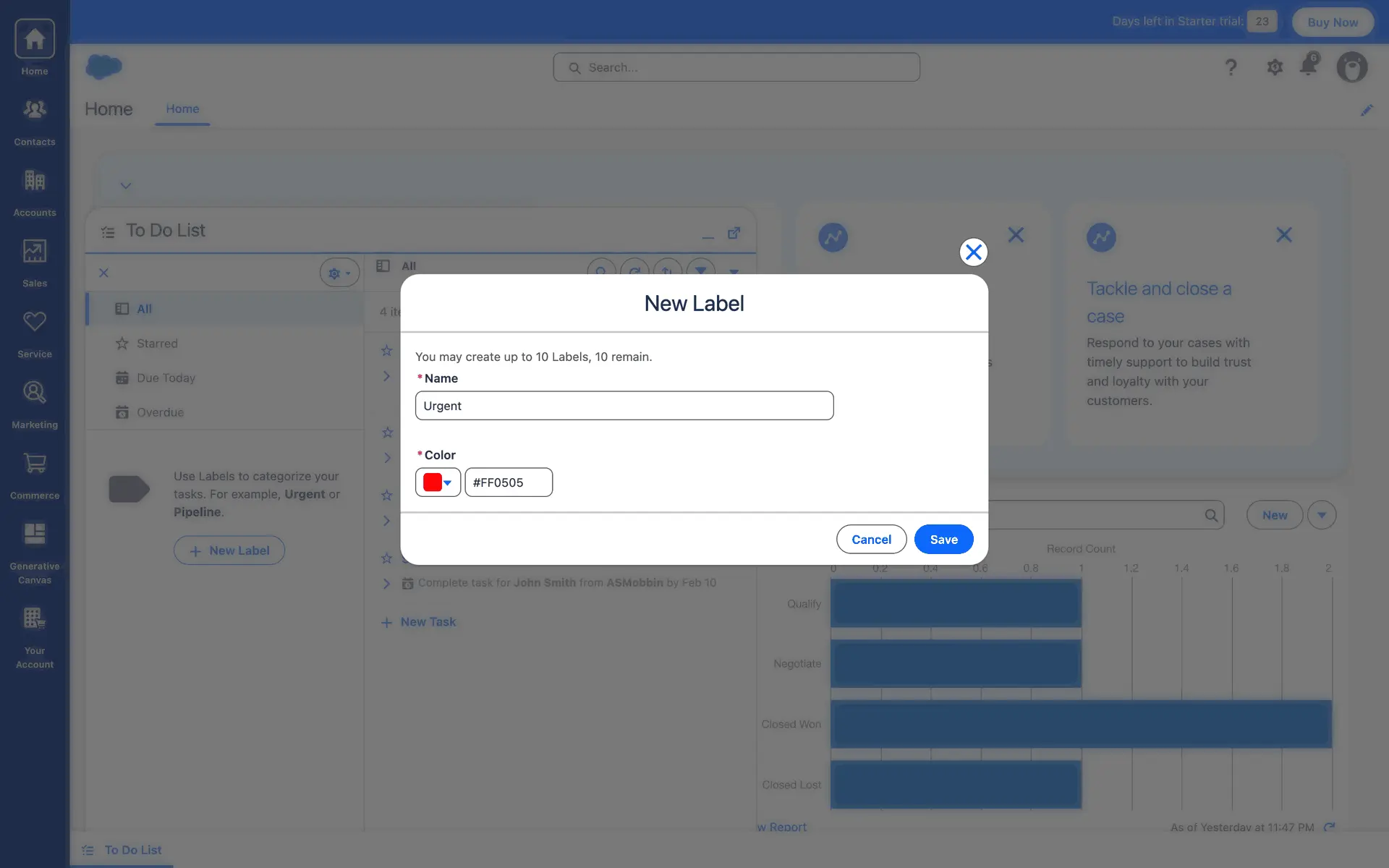Select the Starred filter in To Do List

tap(156, 344)
